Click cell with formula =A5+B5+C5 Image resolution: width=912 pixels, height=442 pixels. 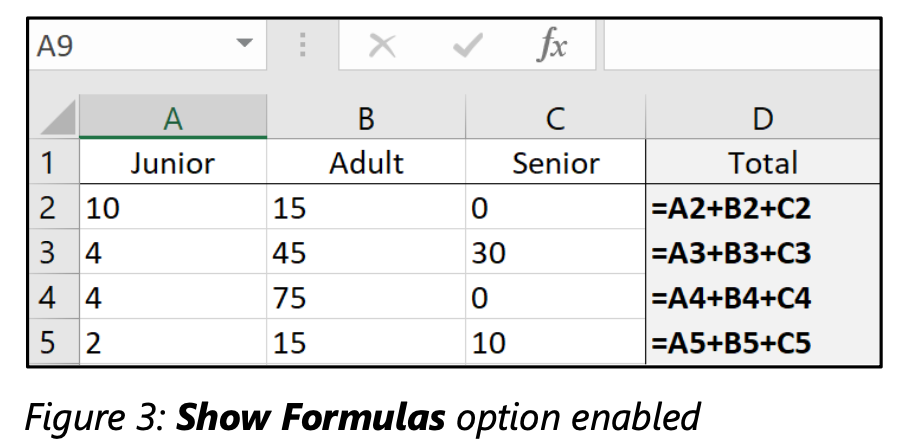coord(763,344)
